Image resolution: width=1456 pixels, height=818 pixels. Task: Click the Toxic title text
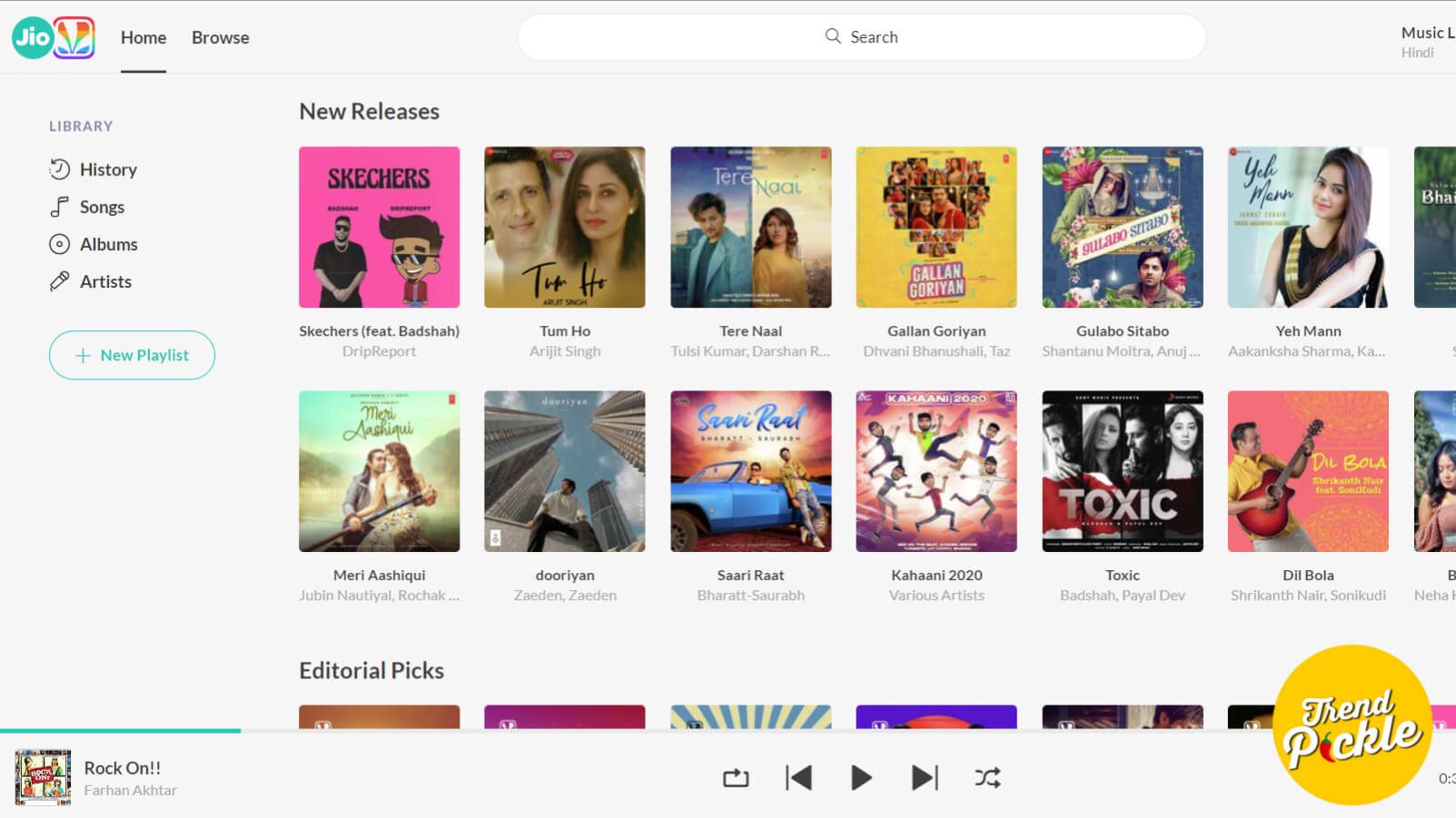click(x=1123, y=576)
